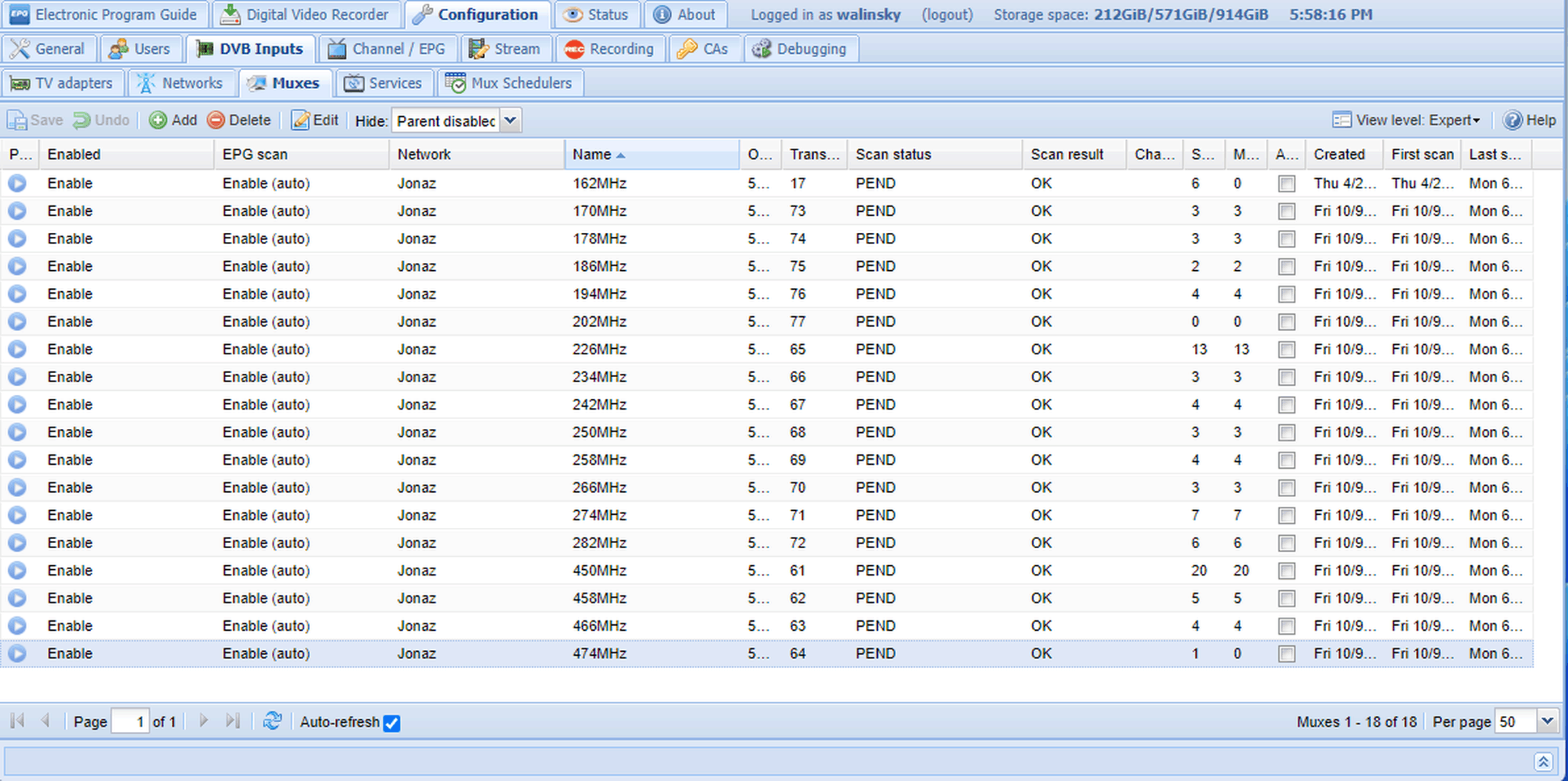Image resolution: width=1568 pixels, height=781 pixels.
Task: Click the refresh grid icon
Action: point(272,721)
